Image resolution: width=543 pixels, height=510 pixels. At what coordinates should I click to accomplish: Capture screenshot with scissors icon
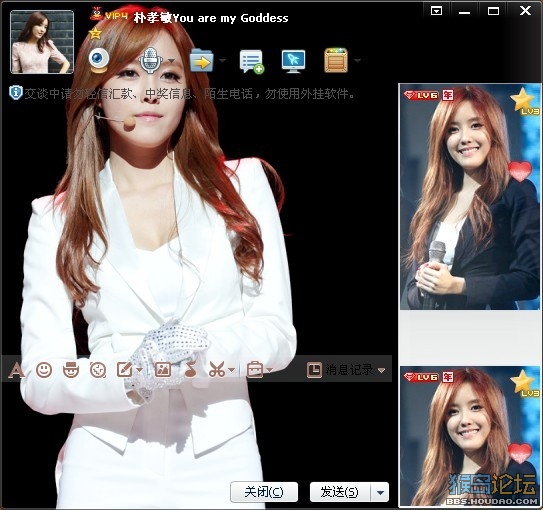click(217, 370)
